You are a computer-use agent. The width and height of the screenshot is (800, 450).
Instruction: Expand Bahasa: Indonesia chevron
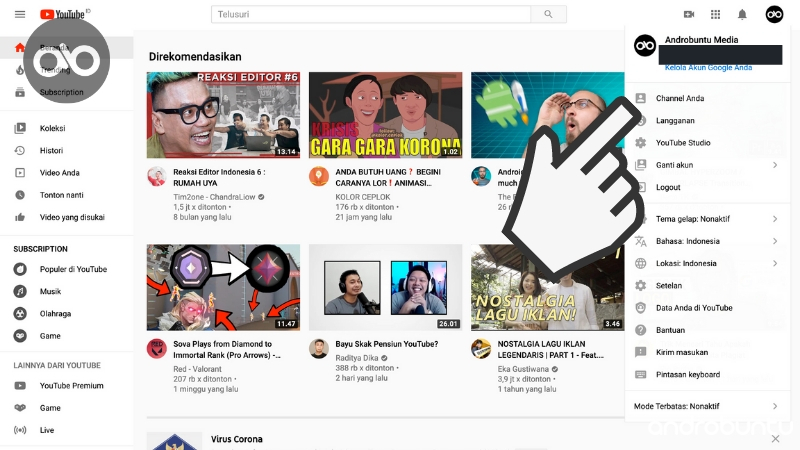click(775, 241)
